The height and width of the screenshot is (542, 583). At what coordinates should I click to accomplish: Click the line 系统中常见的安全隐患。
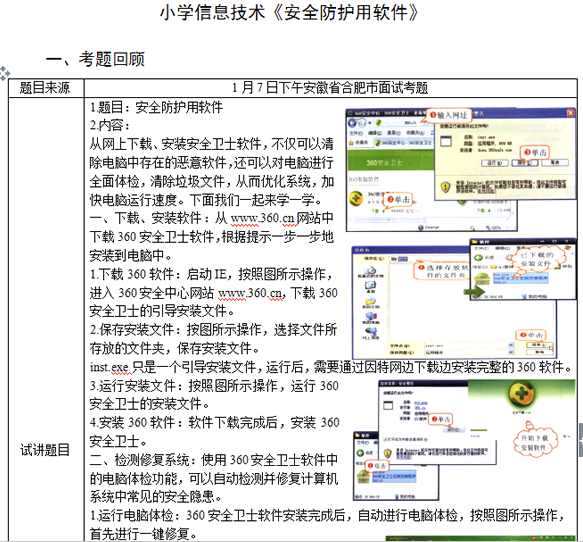pyautogui.click(x=156, y=497)
